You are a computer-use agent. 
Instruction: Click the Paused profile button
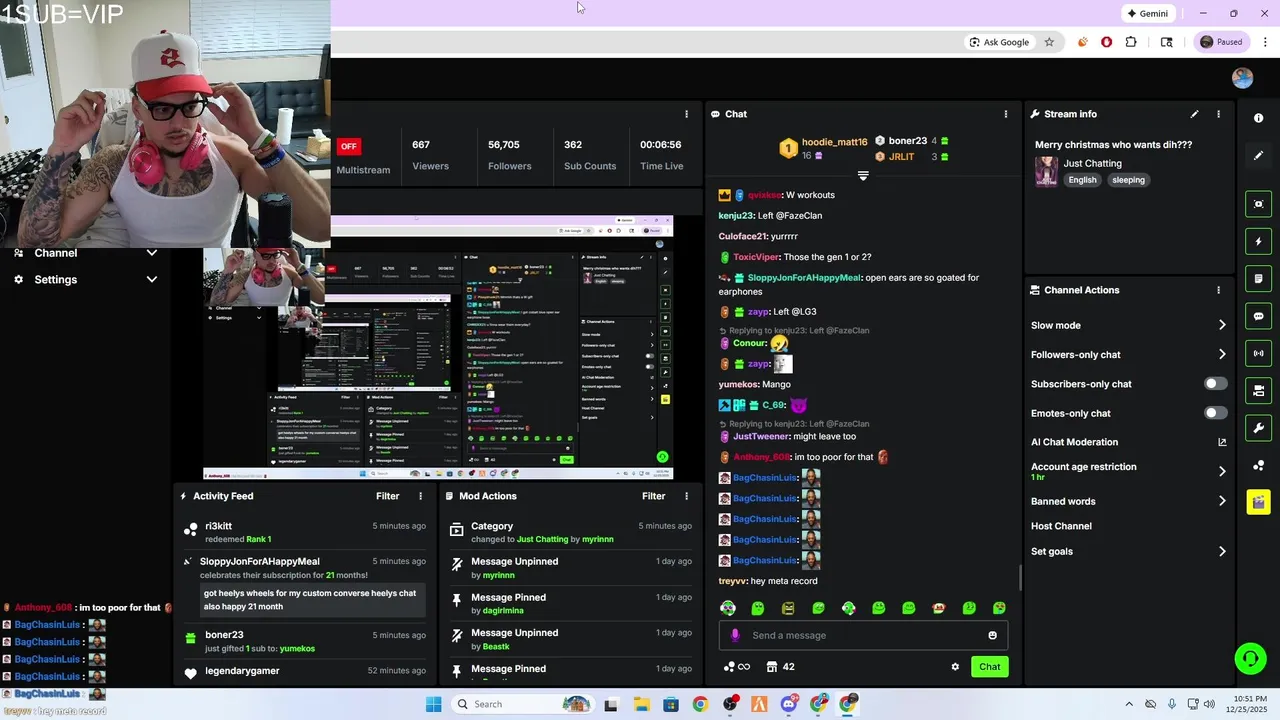tap(1221, 42)
